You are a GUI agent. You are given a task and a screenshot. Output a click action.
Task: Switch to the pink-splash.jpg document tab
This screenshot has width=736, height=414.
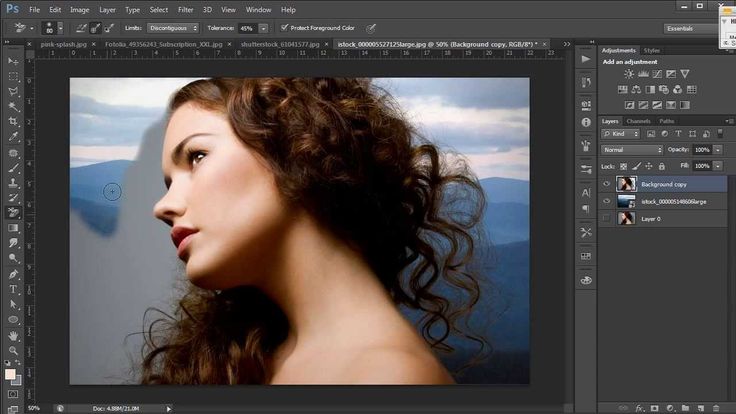coord(62,44)
